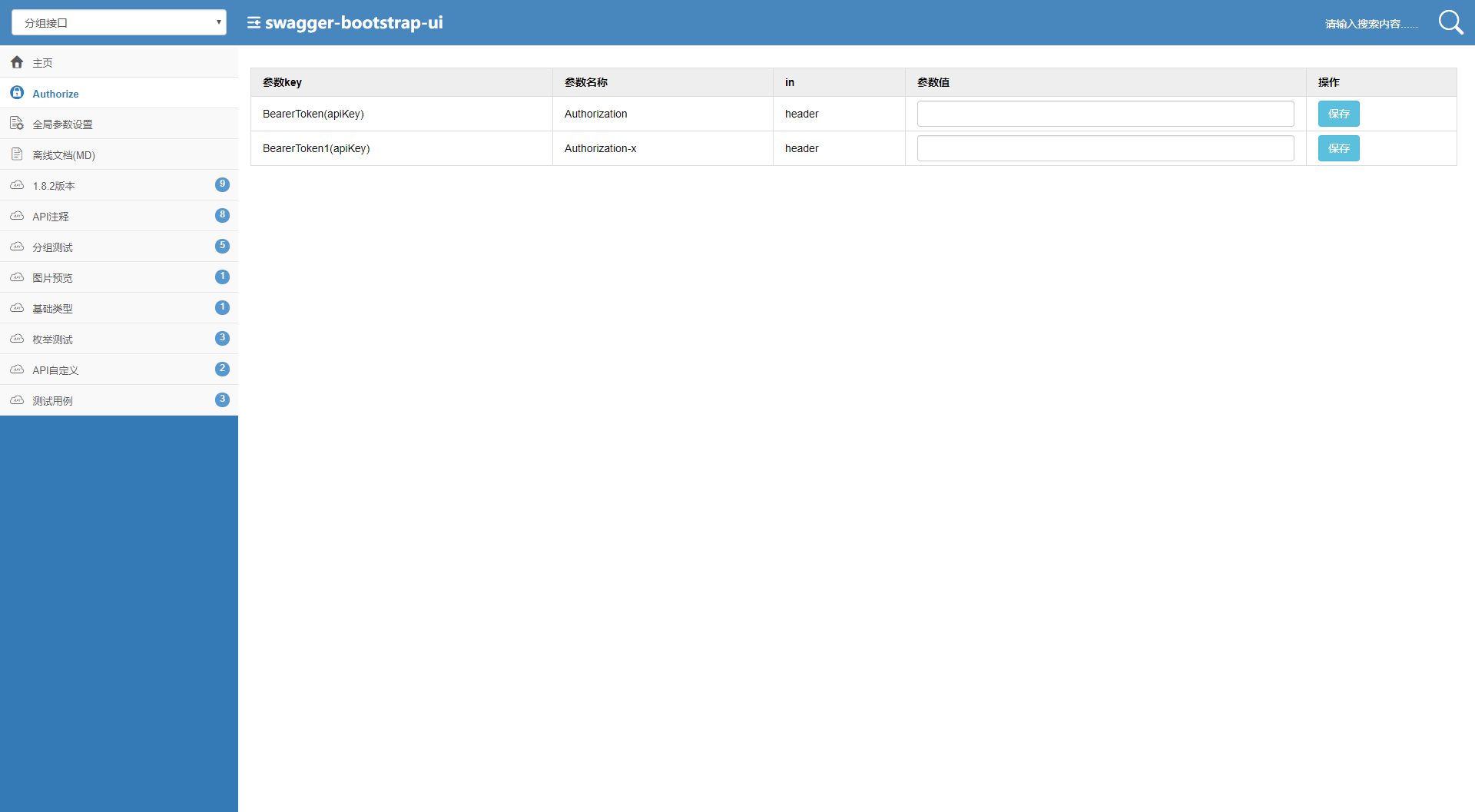Expand the 枚举测试 group
1475x812 pixels.
coord(119,339)
